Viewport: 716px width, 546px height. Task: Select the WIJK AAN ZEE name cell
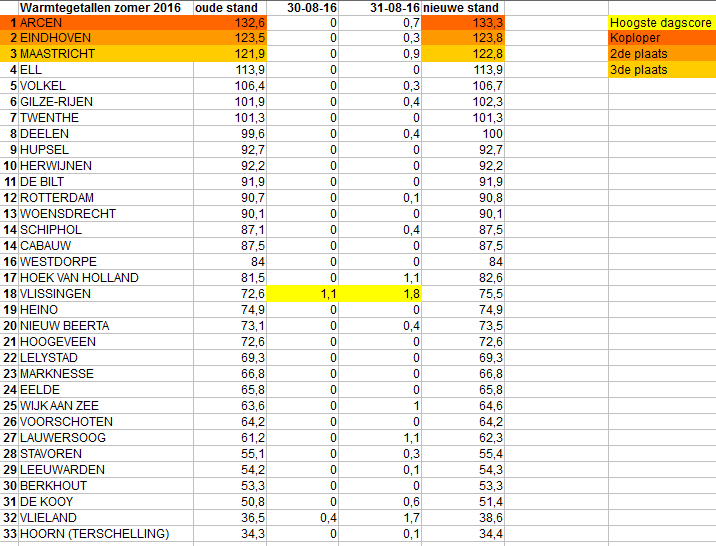pyautogui.click(x=105, y=406)
